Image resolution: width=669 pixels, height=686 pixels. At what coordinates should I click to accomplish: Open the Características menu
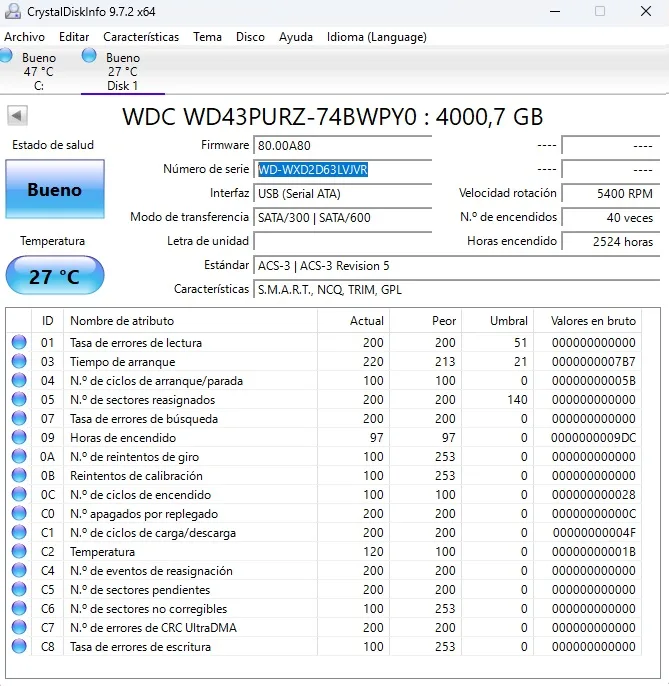click(141, 37)
